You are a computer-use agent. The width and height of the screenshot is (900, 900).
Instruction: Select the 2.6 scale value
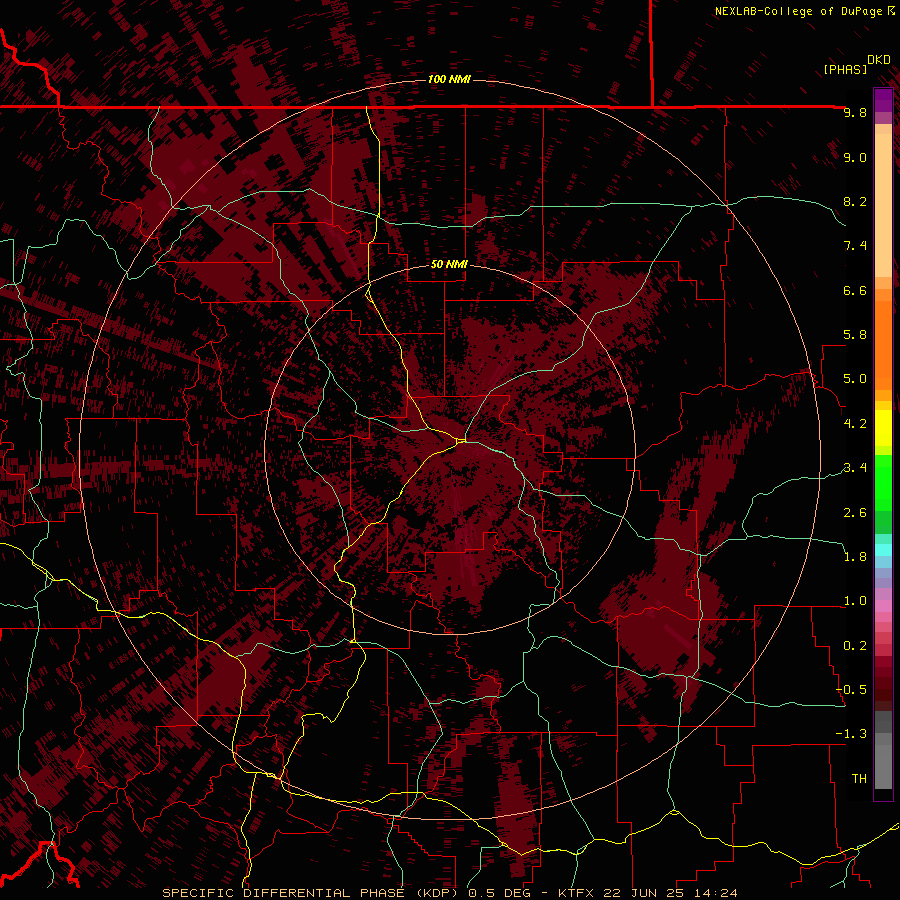pyautogui.click(x=855, y=513)
